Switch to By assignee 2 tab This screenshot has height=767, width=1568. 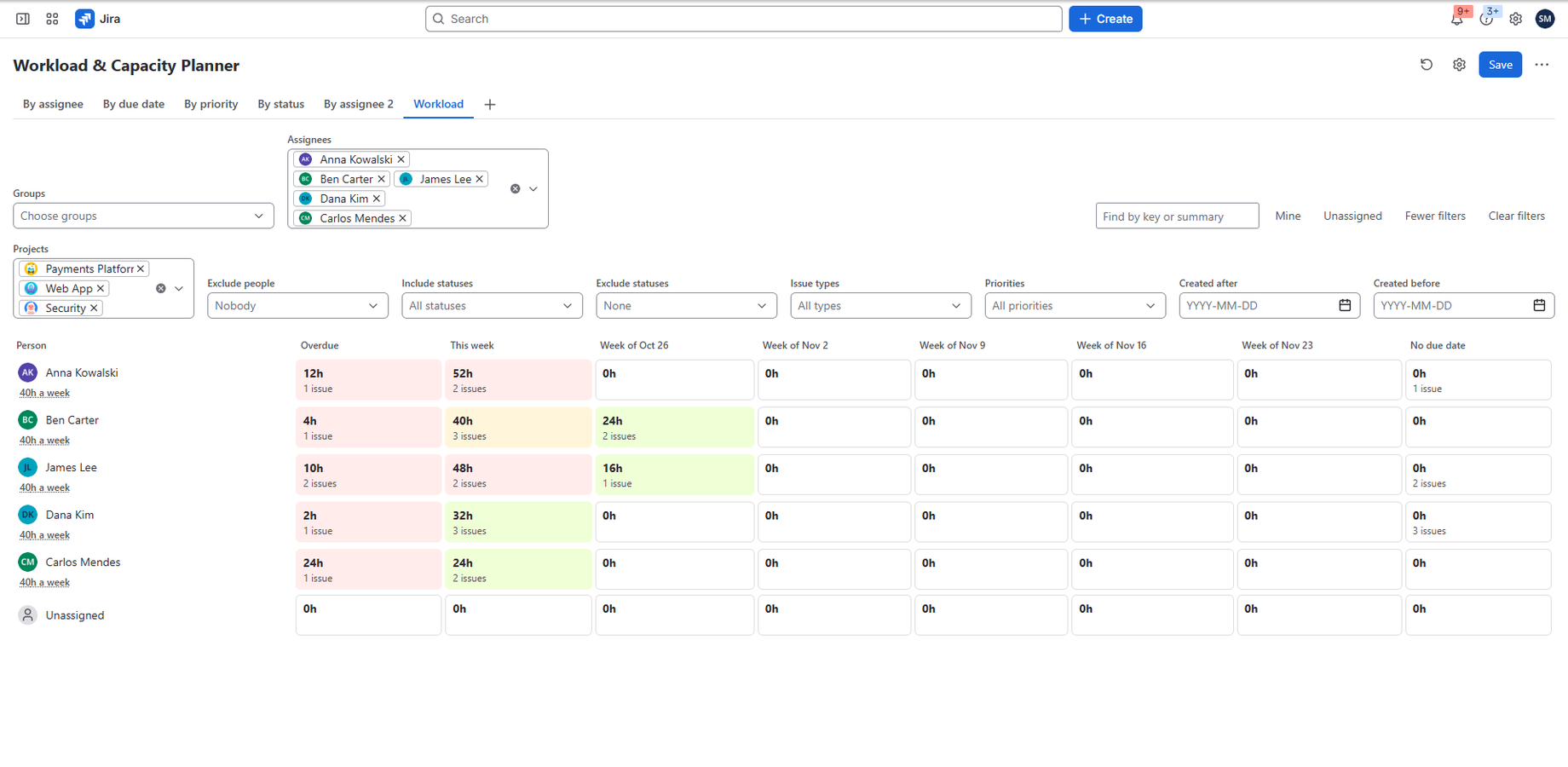click(359, 104)
